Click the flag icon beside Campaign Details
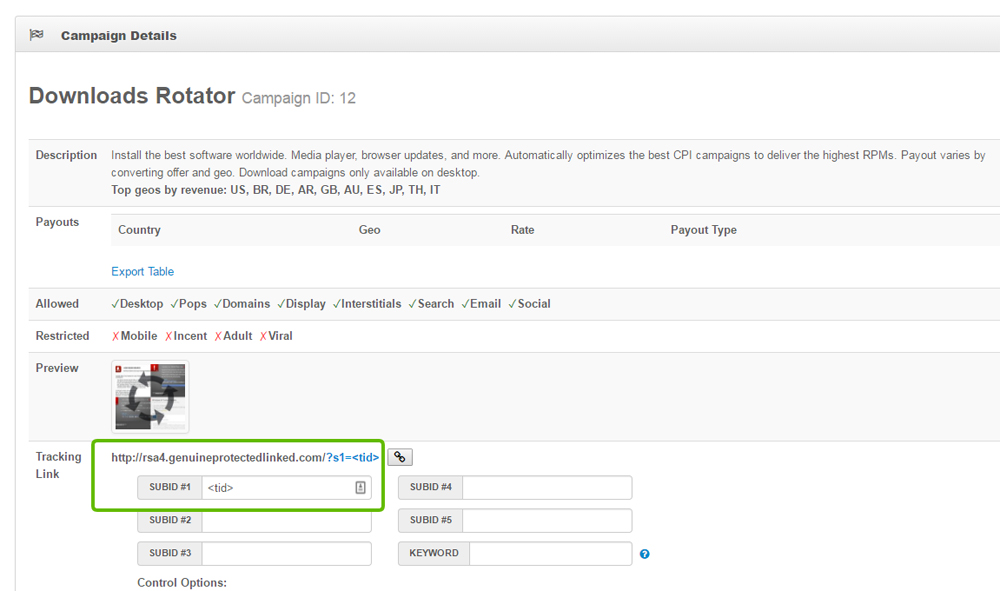The height and width of the screenshot is (591, 1000). tap(37, 35)
